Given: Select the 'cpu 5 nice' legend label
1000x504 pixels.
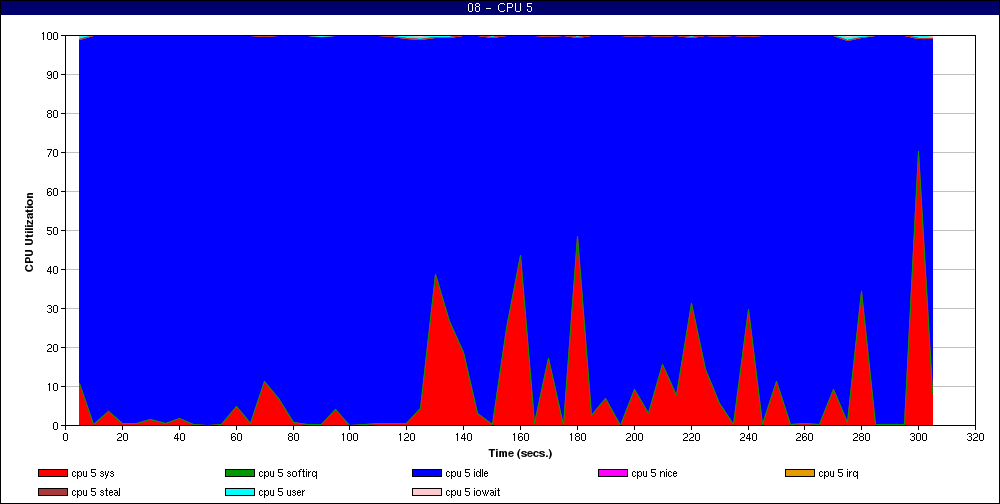Looking at the screenshot, I should [654, 474].
